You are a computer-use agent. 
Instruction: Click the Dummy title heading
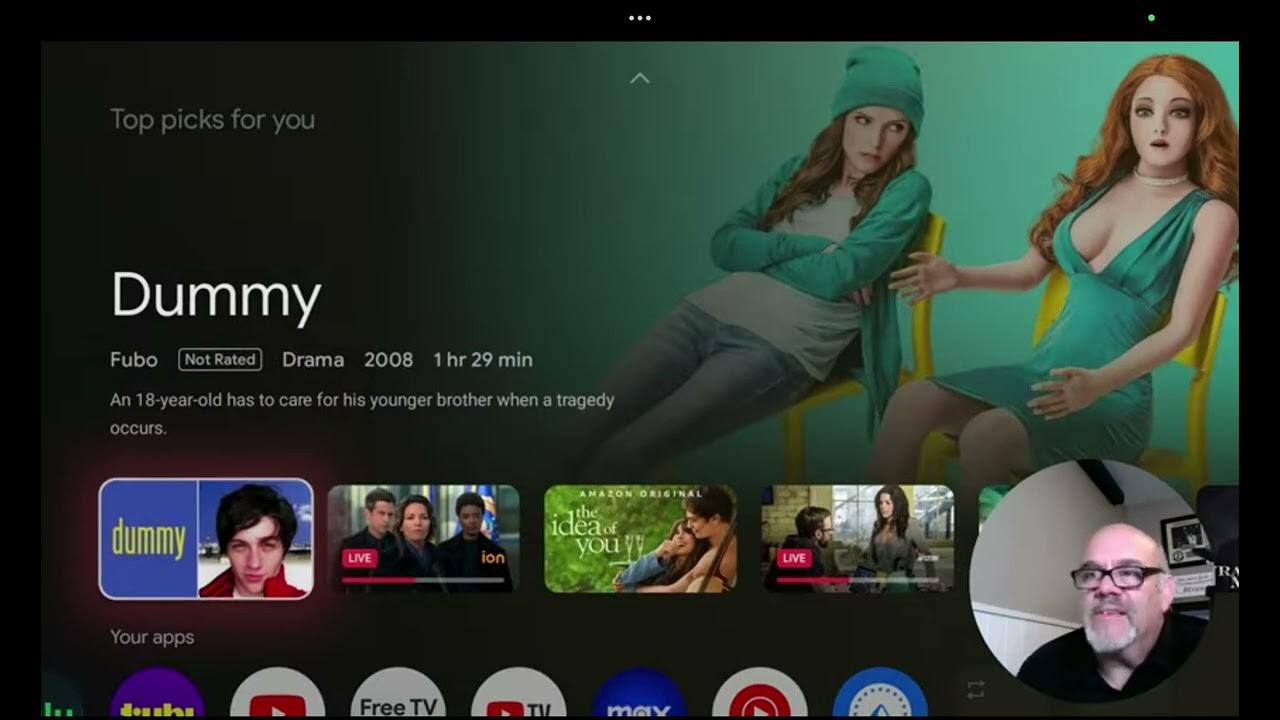tap(216, 295)
